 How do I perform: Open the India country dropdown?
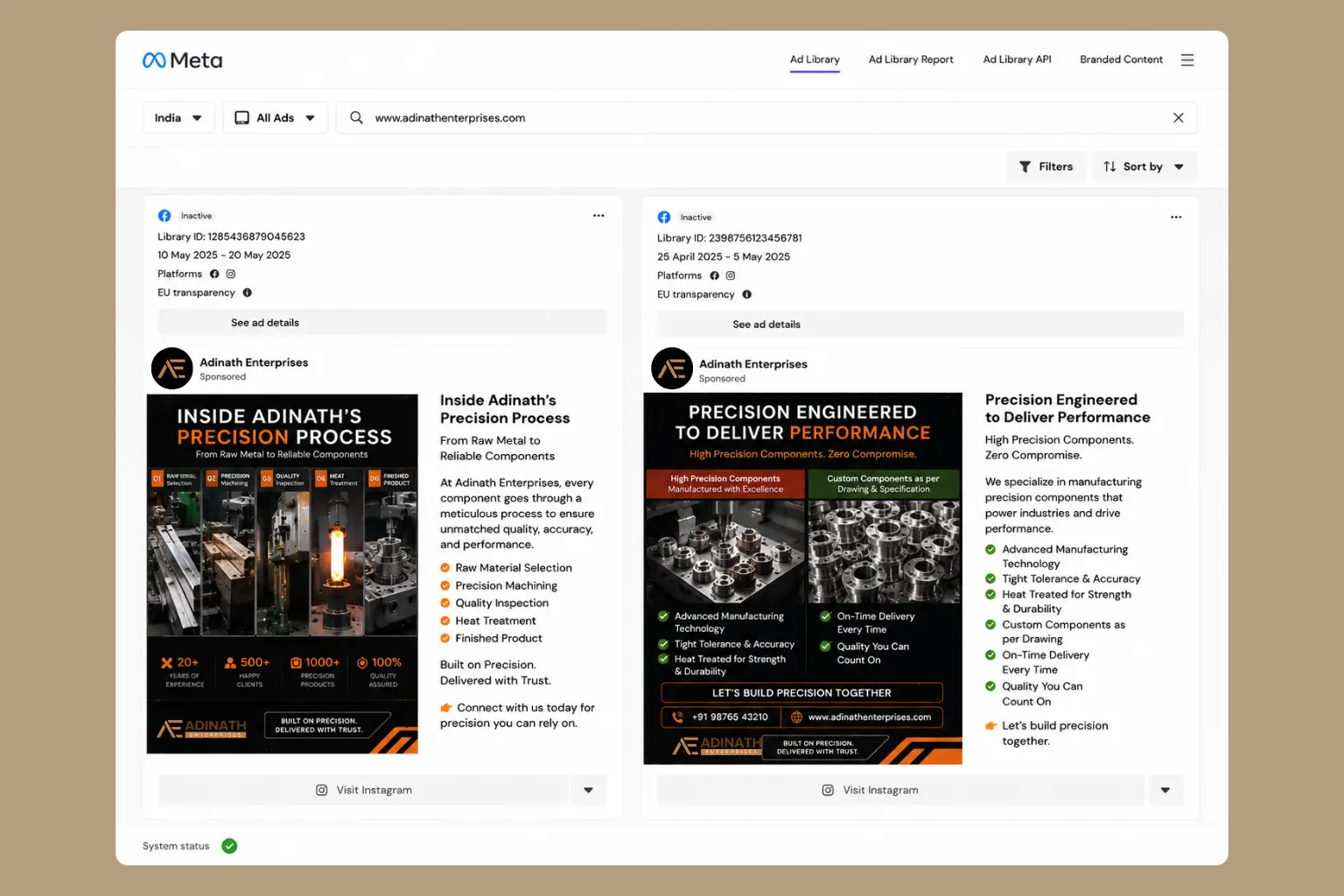pos(178,117)
